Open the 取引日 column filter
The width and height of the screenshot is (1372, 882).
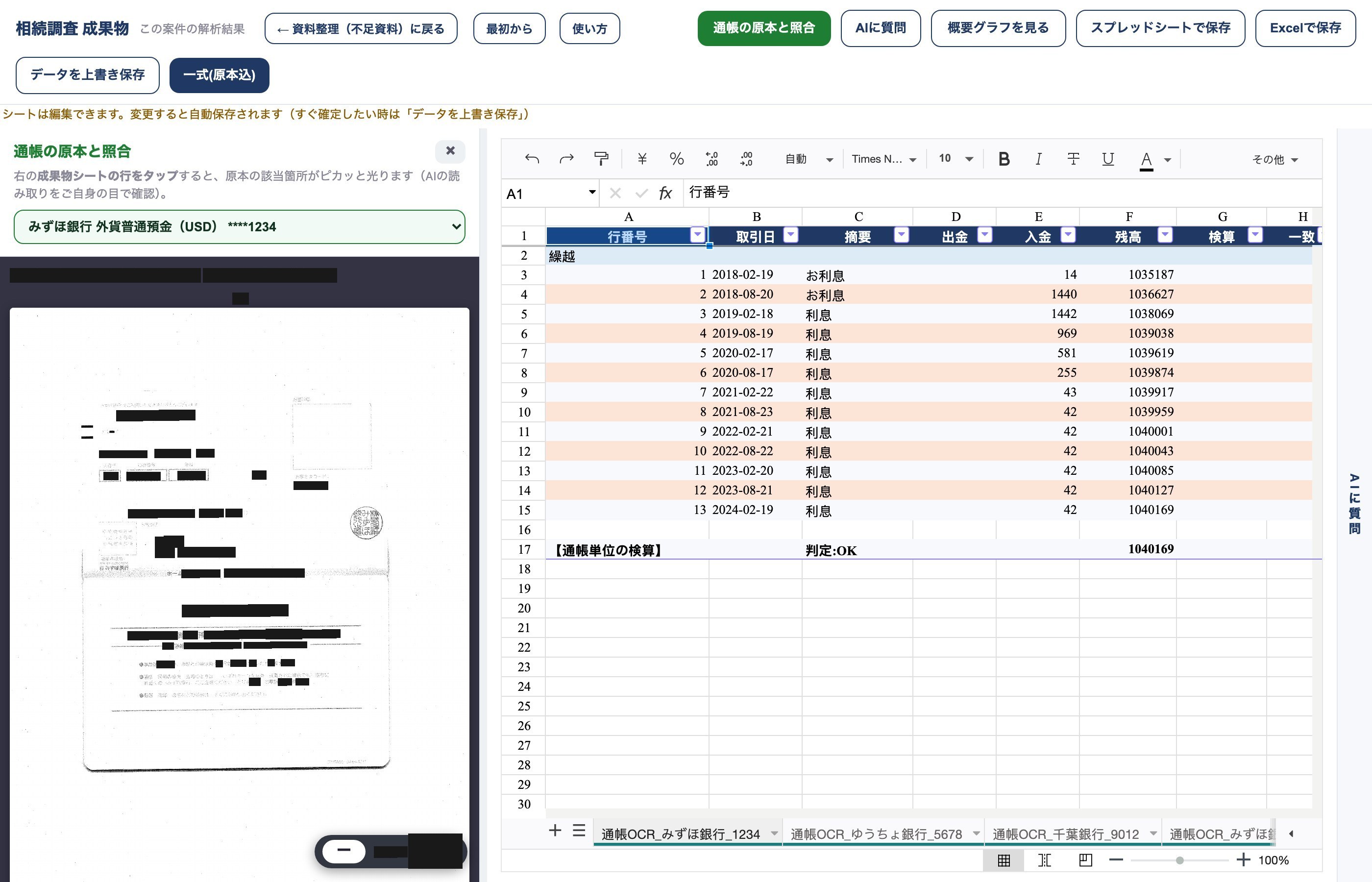pos(790,234)
